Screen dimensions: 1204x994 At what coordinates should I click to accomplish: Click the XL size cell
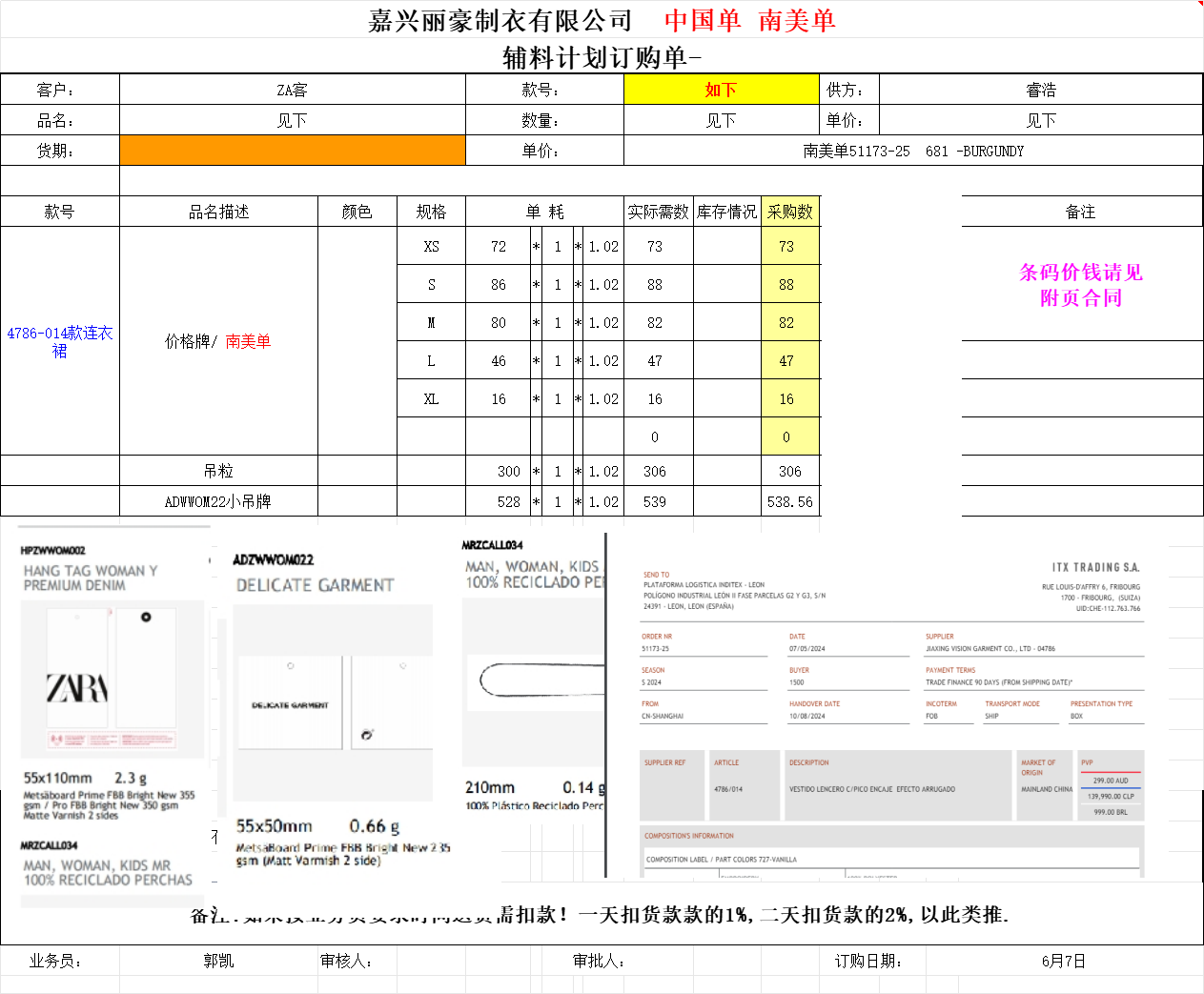[431, 398]
